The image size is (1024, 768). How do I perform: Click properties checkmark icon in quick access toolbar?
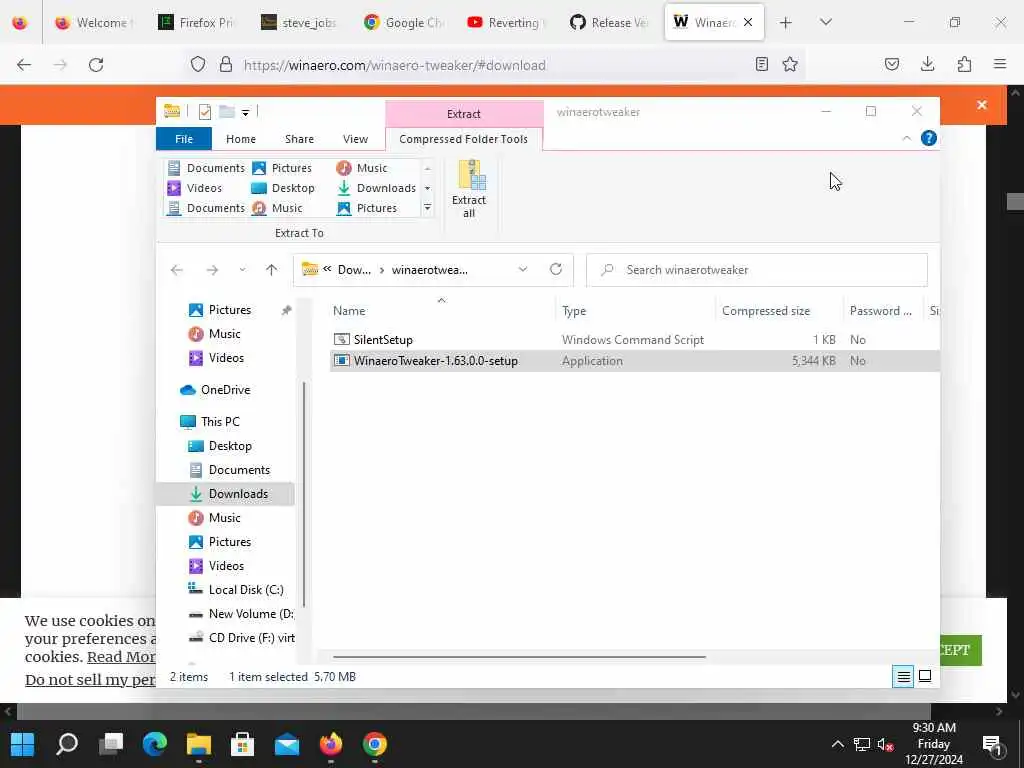click(204, 112)
